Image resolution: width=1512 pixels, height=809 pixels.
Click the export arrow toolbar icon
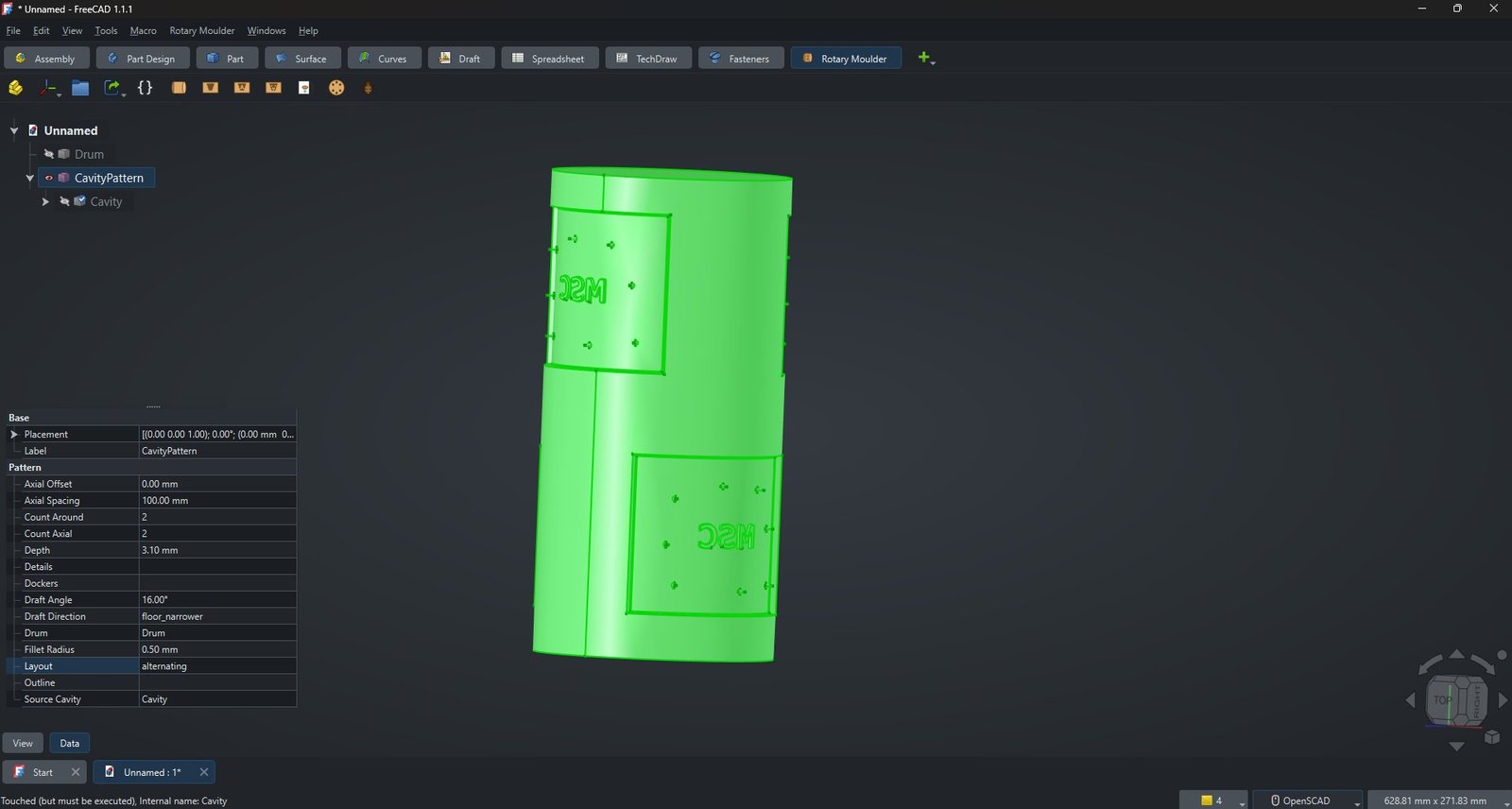pyautogui.click(x=112, y=88)
